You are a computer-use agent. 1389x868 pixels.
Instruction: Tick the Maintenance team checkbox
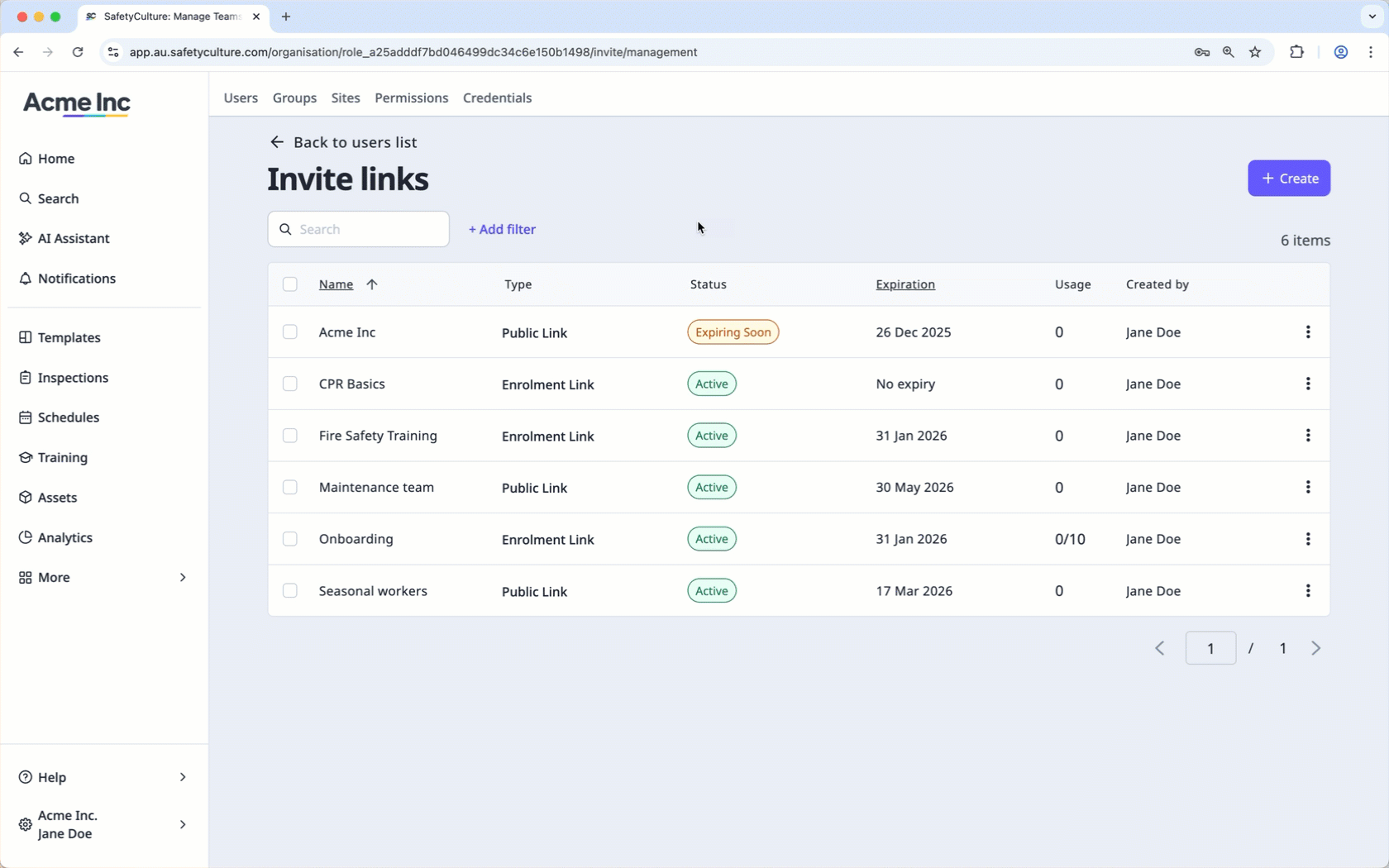(289, 487)
